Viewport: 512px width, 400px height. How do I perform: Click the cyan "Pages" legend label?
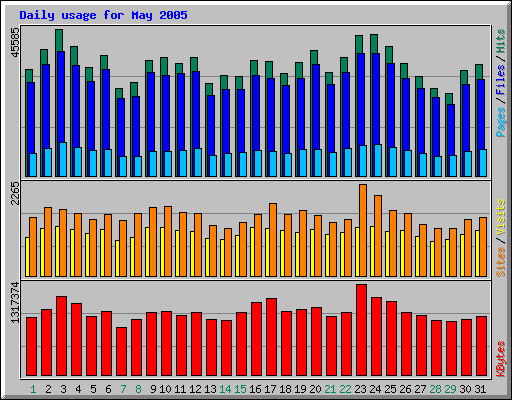coord(501,122)
